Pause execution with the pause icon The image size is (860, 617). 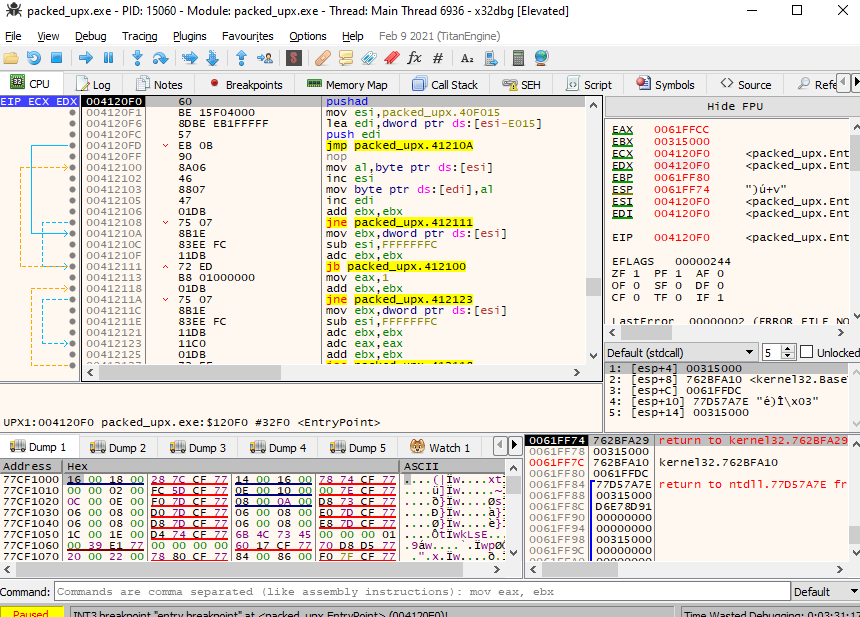(109, 58)
